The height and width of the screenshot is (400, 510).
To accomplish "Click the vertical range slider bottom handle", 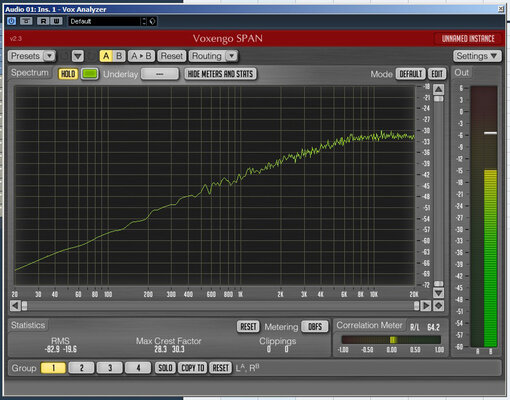I will (438, 284).
